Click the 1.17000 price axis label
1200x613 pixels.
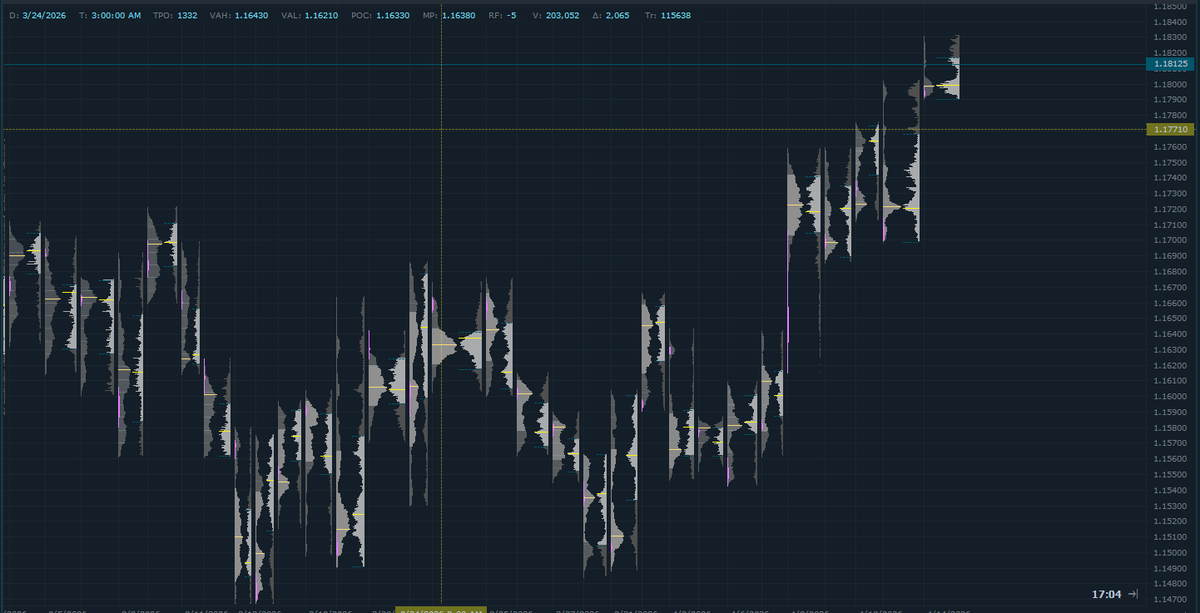coord(1169,240)
